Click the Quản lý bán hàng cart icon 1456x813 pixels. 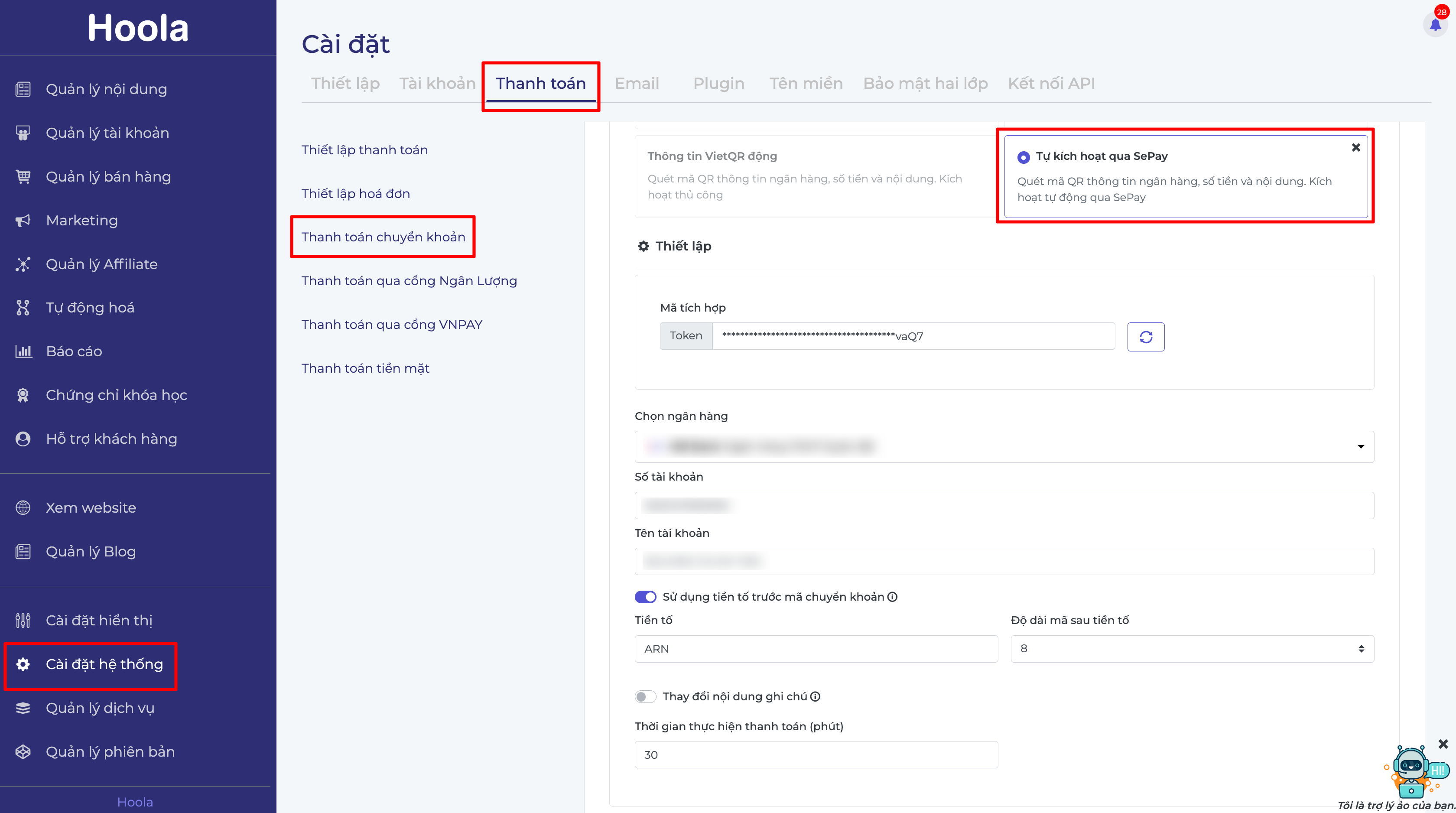23,176
